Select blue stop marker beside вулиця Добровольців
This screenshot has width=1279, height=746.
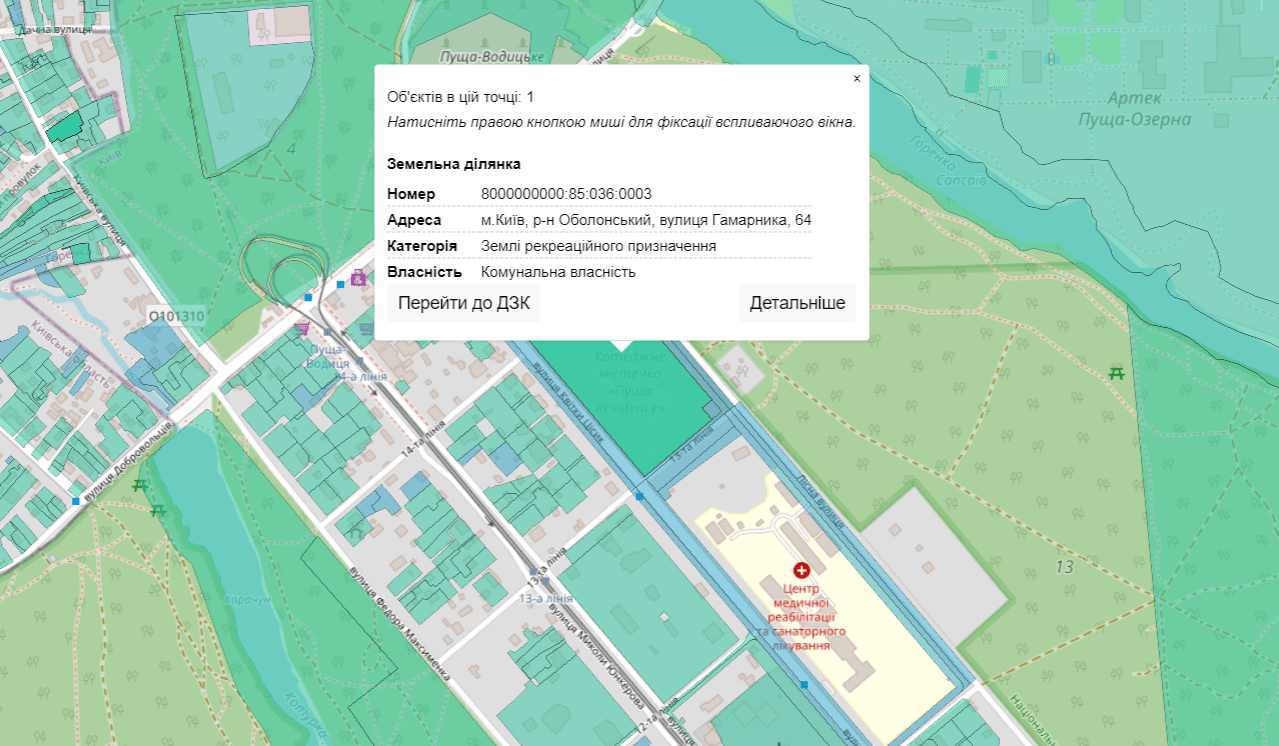[x=76, y=500]
